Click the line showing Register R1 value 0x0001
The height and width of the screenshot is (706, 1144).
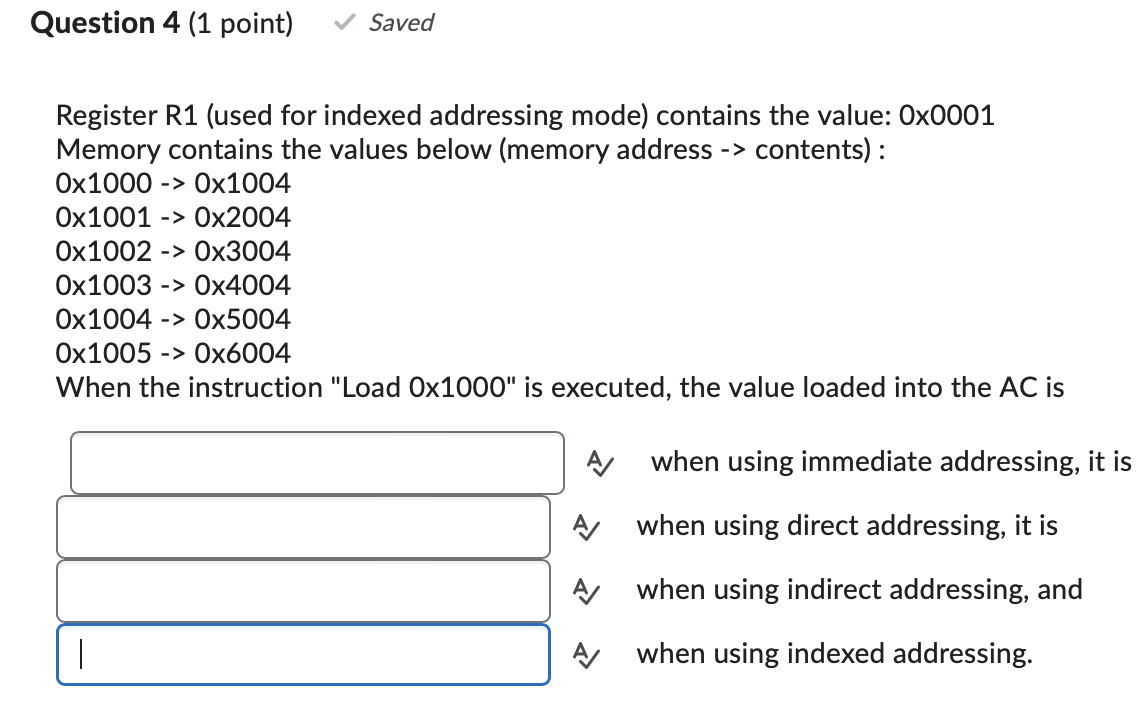coord(525,115)
